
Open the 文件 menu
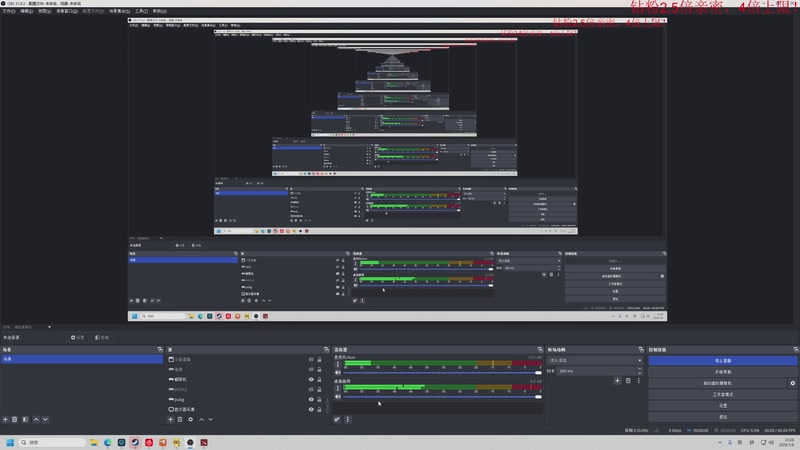pos(9,11)
